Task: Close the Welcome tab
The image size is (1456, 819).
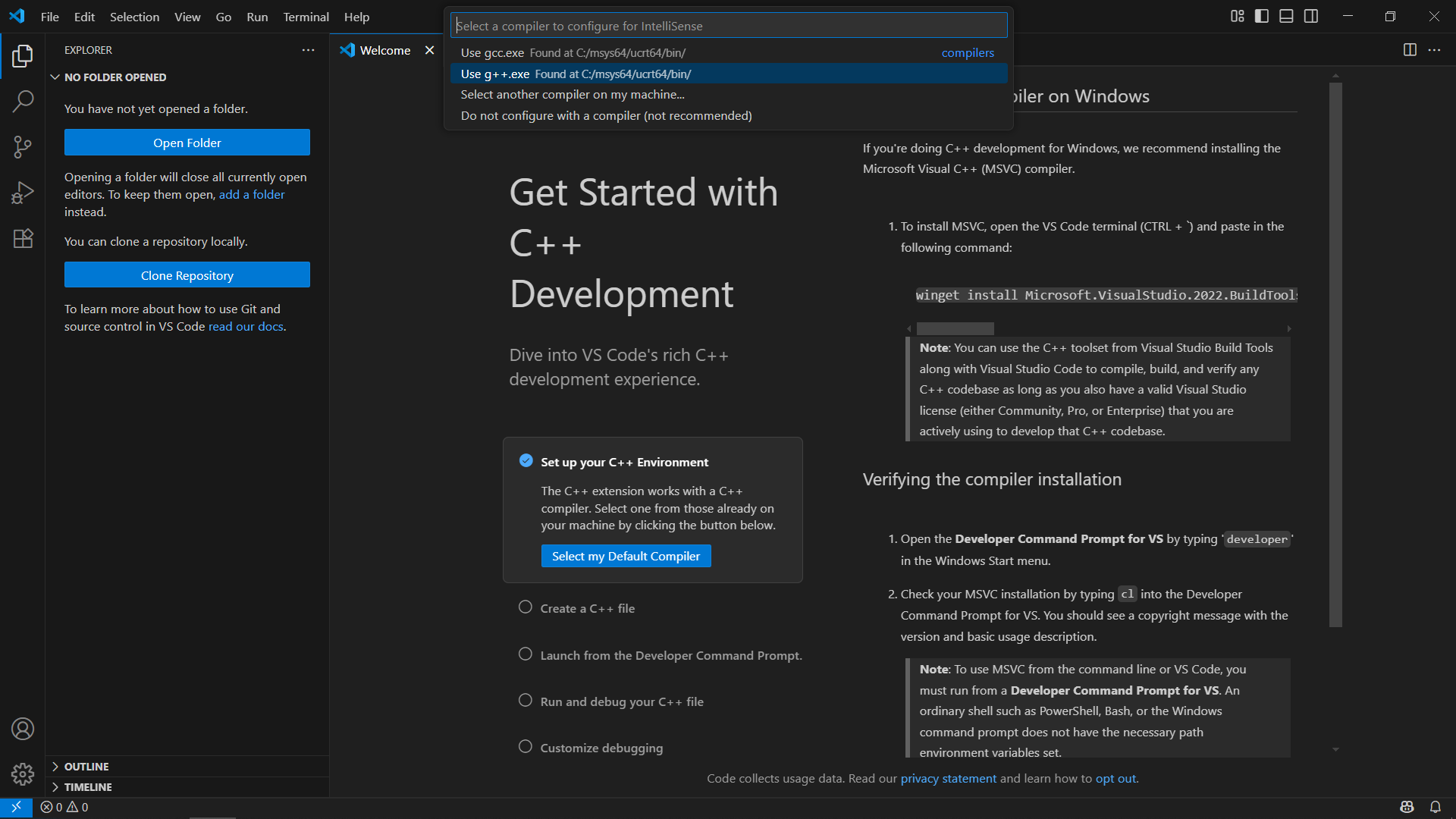Action: click(430, 50)
